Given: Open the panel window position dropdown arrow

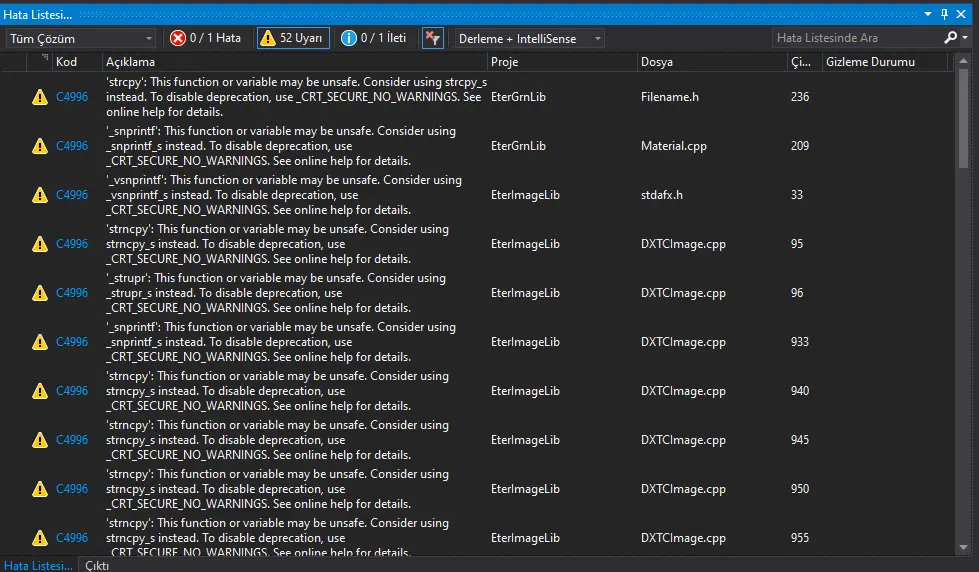Looking at the screenshot, I should [928, 14].
